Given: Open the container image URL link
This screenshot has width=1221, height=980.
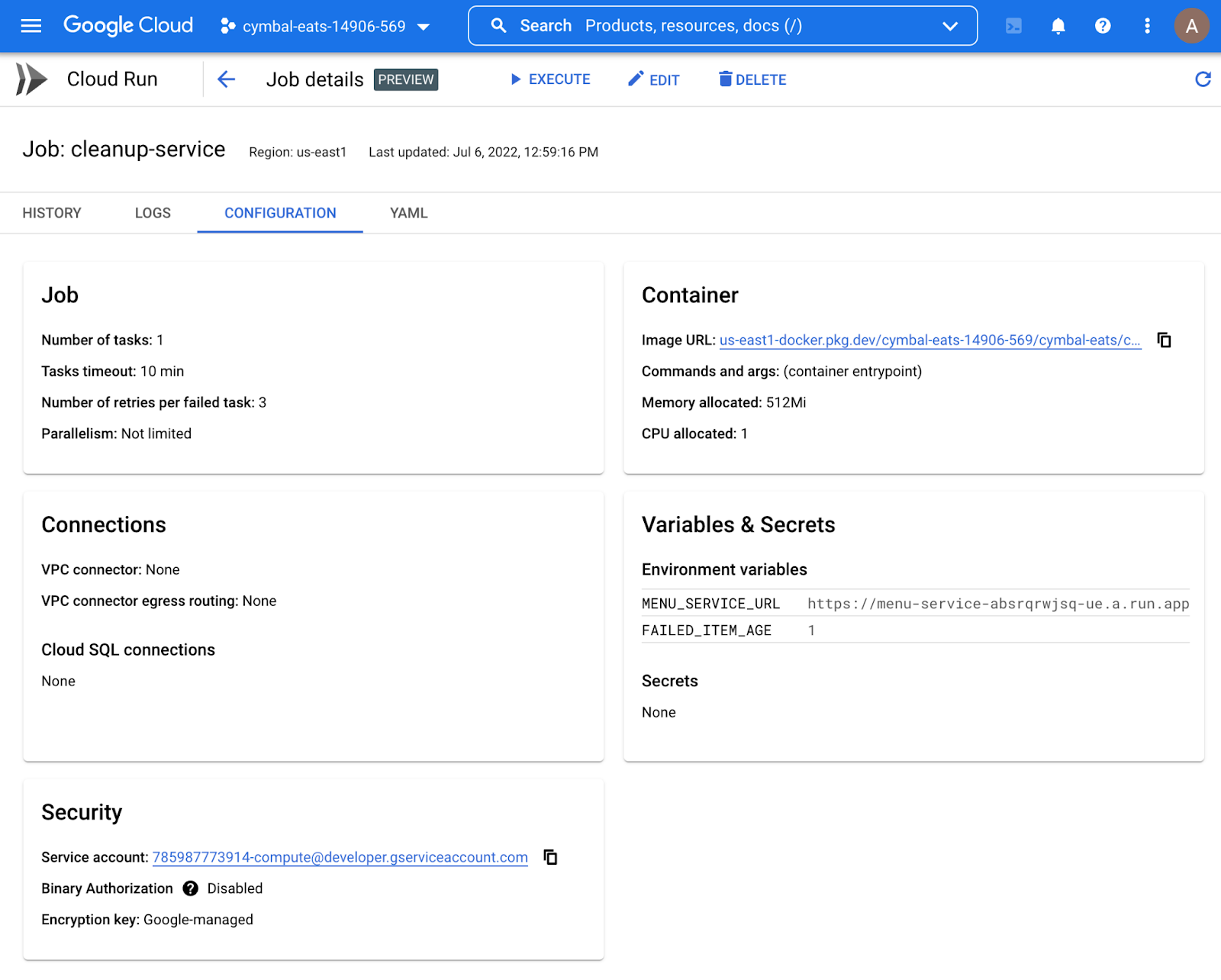Looking at the screenshot, I should coord(929,340).
